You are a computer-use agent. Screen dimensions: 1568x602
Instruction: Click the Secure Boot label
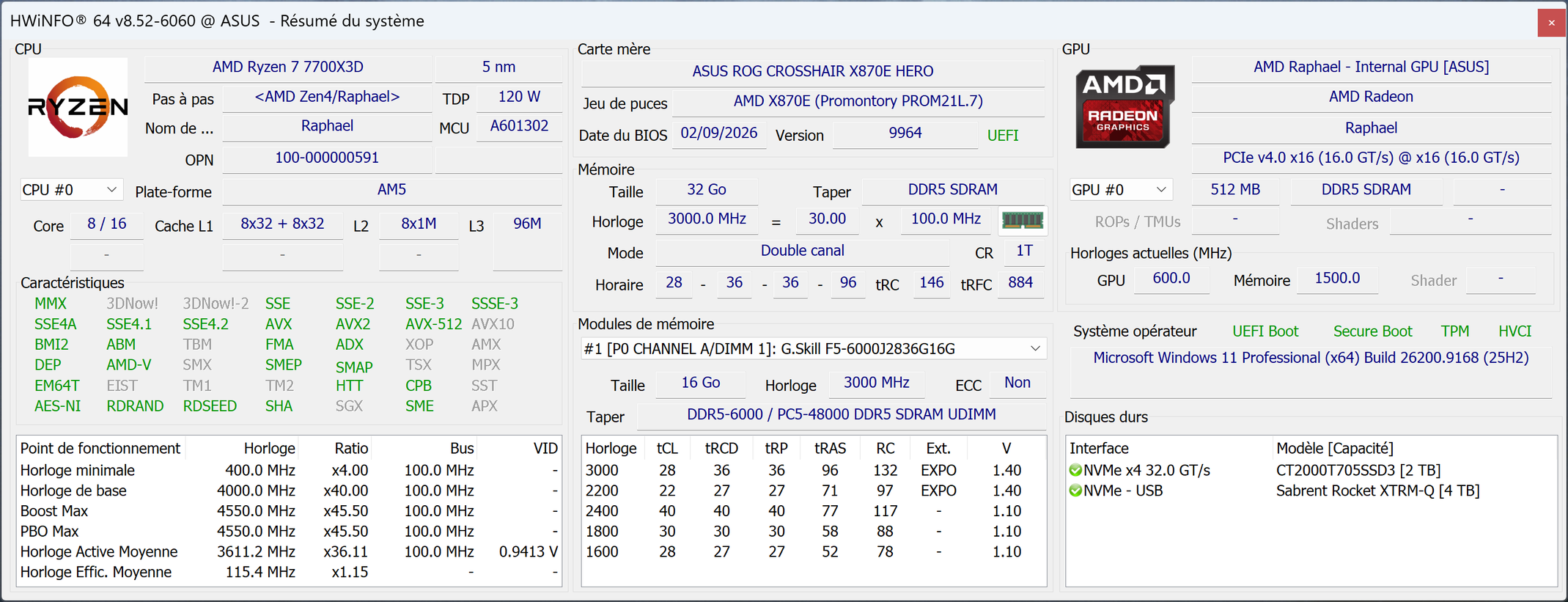click(1372, 331)
